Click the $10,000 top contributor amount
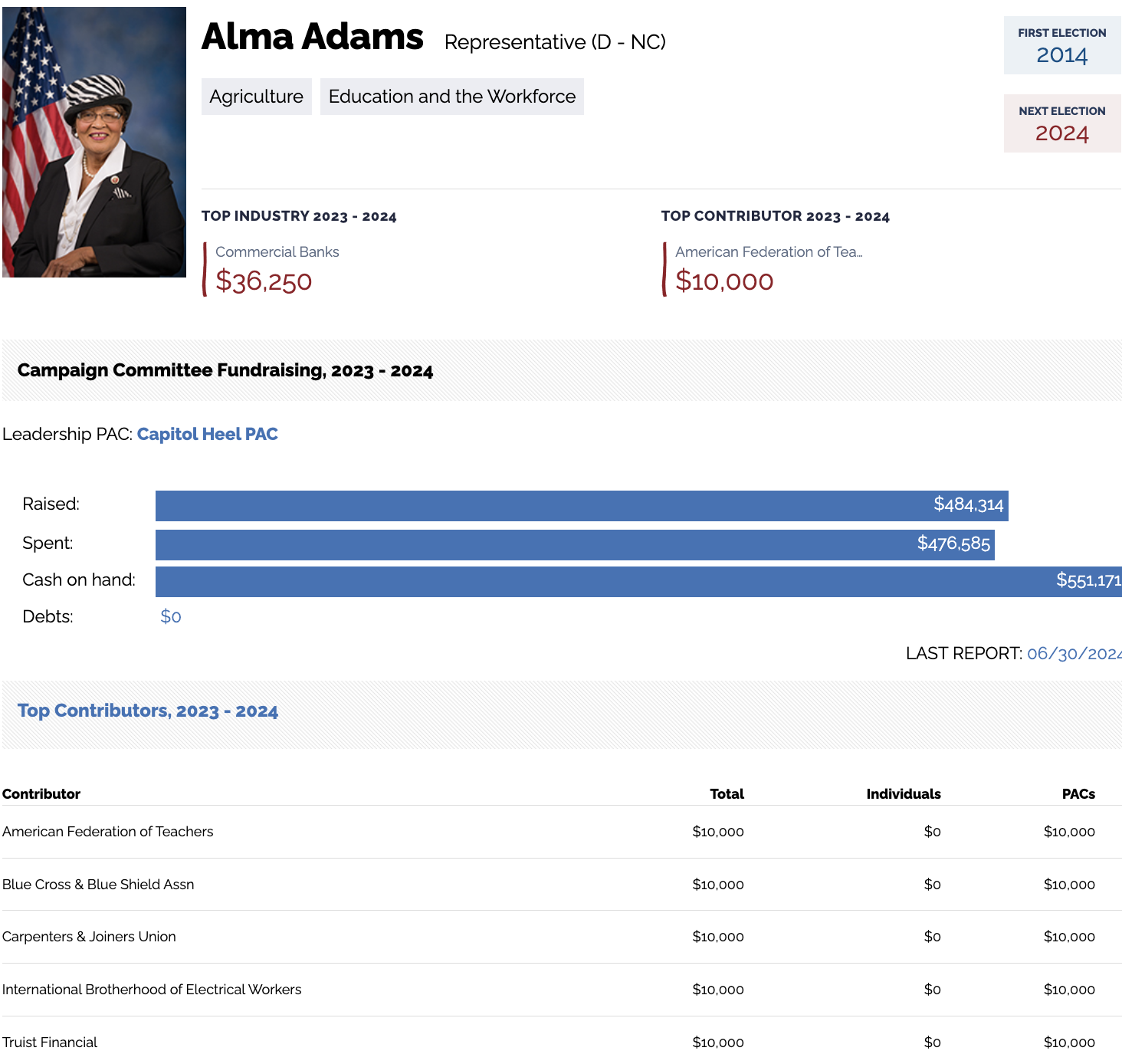 click(724, 281)
